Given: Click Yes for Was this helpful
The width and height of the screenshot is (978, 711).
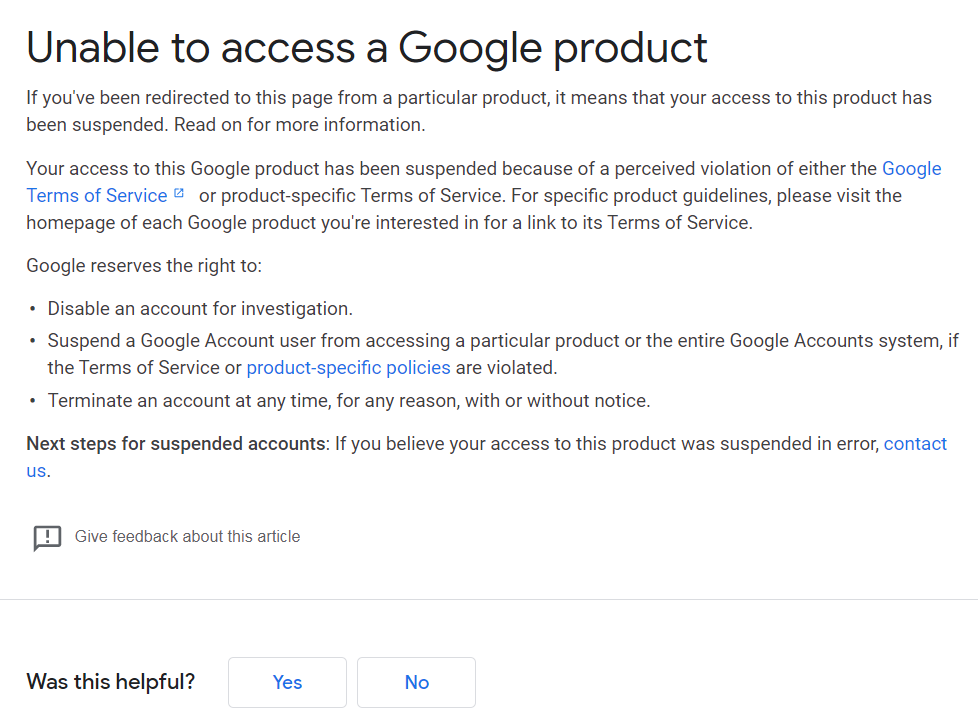Looking at the screenshot, I should point(287,682).
